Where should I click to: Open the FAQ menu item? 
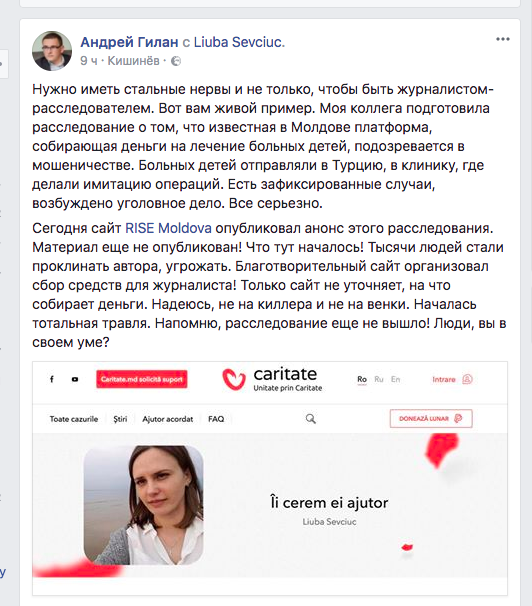(216, 419)
